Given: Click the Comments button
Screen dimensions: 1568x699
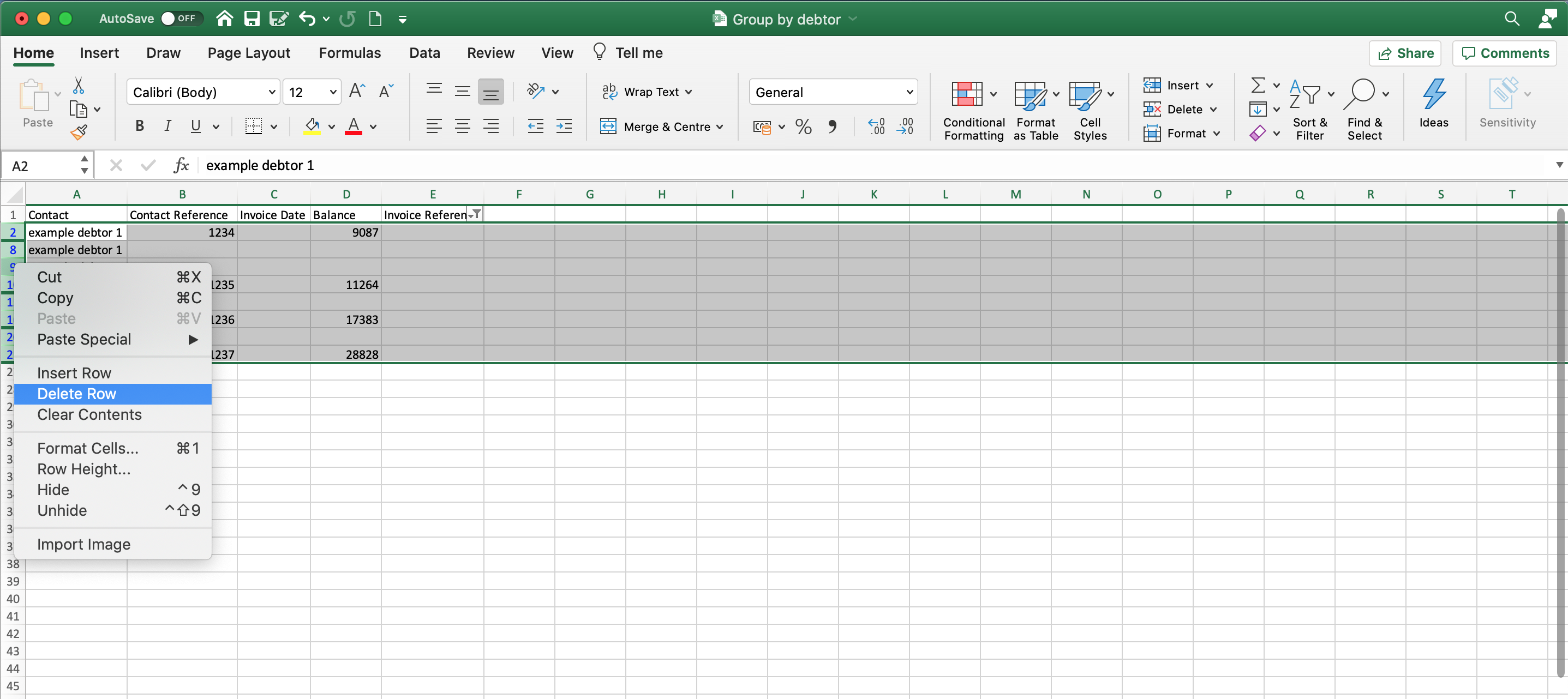Looking at the screenshot, I should 1505,53.
